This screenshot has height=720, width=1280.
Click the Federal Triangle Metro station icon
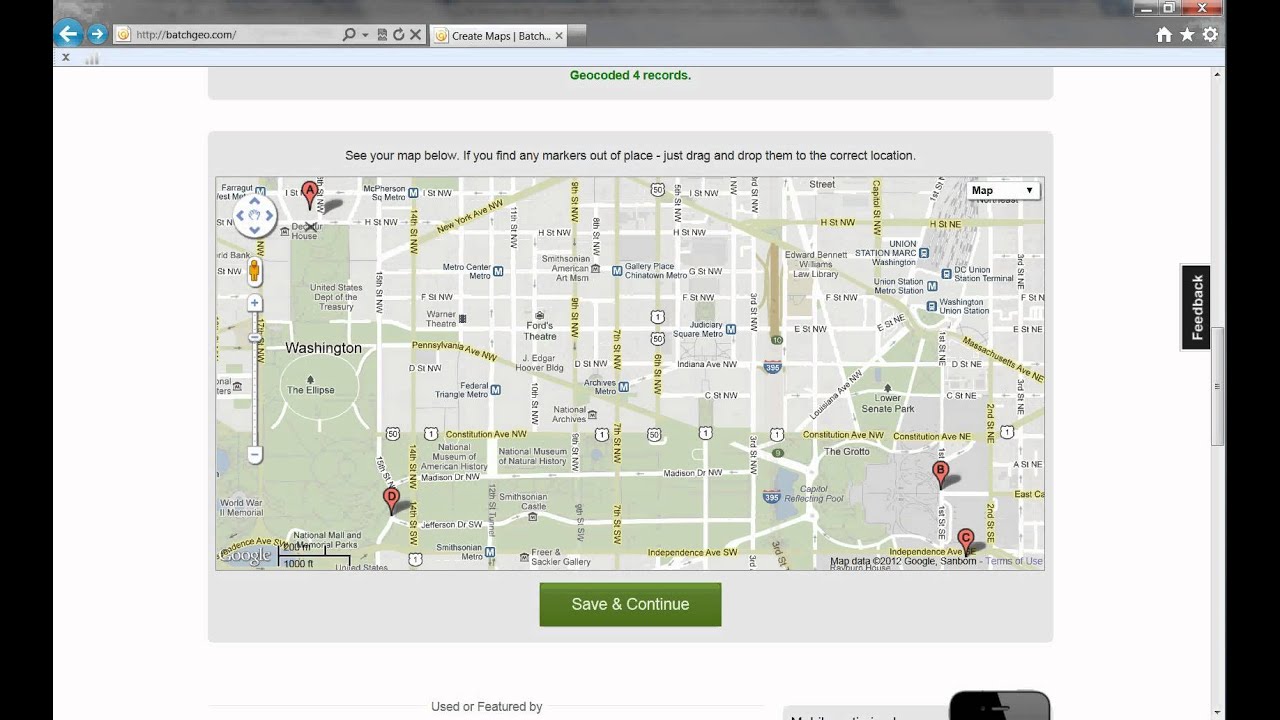pyautogui.click(x=495, y=392)
